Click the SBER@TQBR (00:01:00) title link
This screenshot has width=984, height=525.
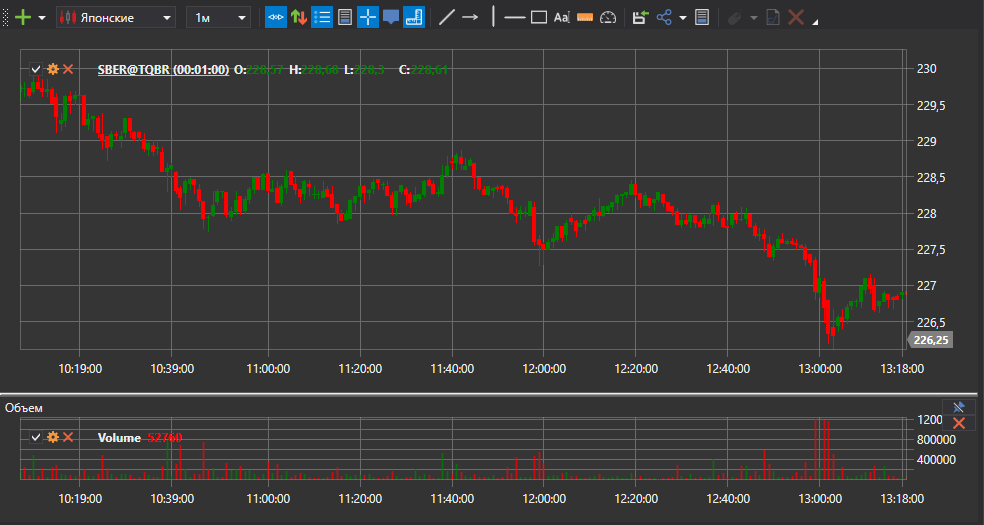coord(163,70)
